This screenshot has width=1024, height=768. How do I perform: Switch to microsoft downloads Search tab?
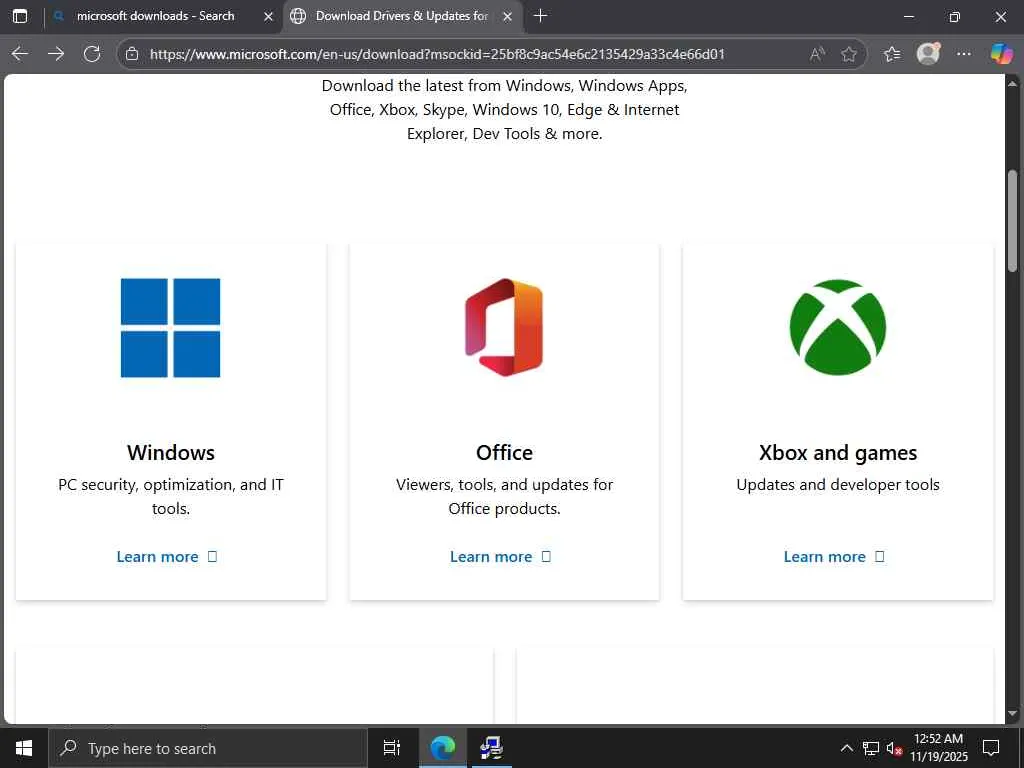click(155, 16)
